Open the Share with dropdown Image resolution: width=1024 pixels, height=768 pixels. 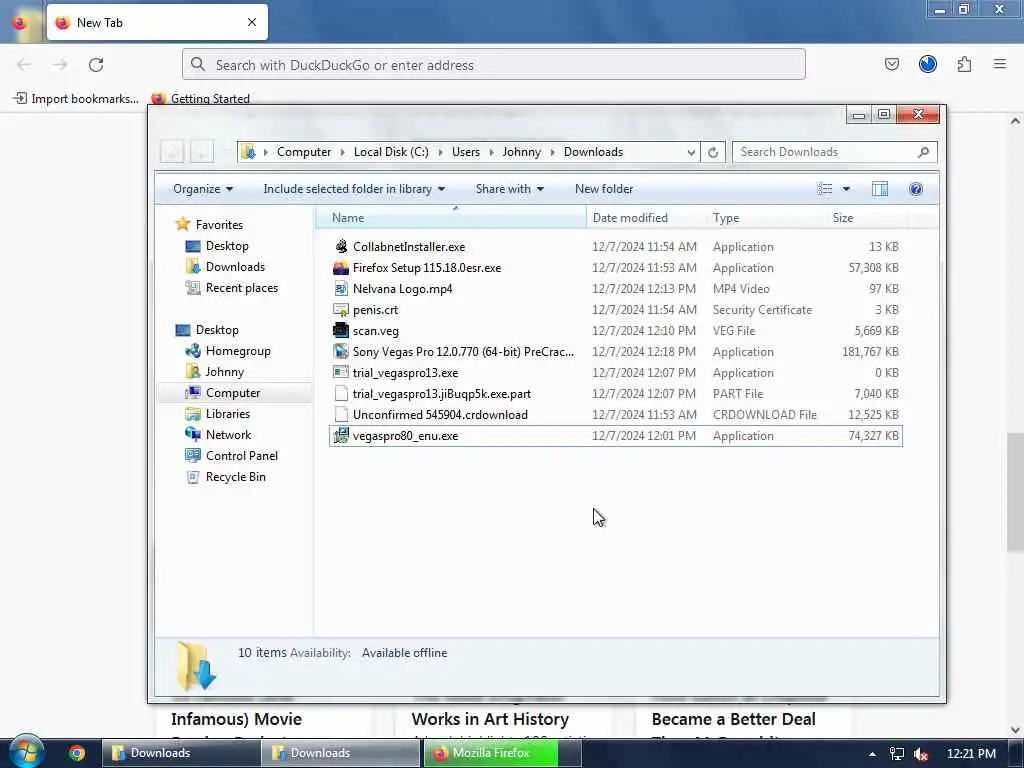point(509,189)
